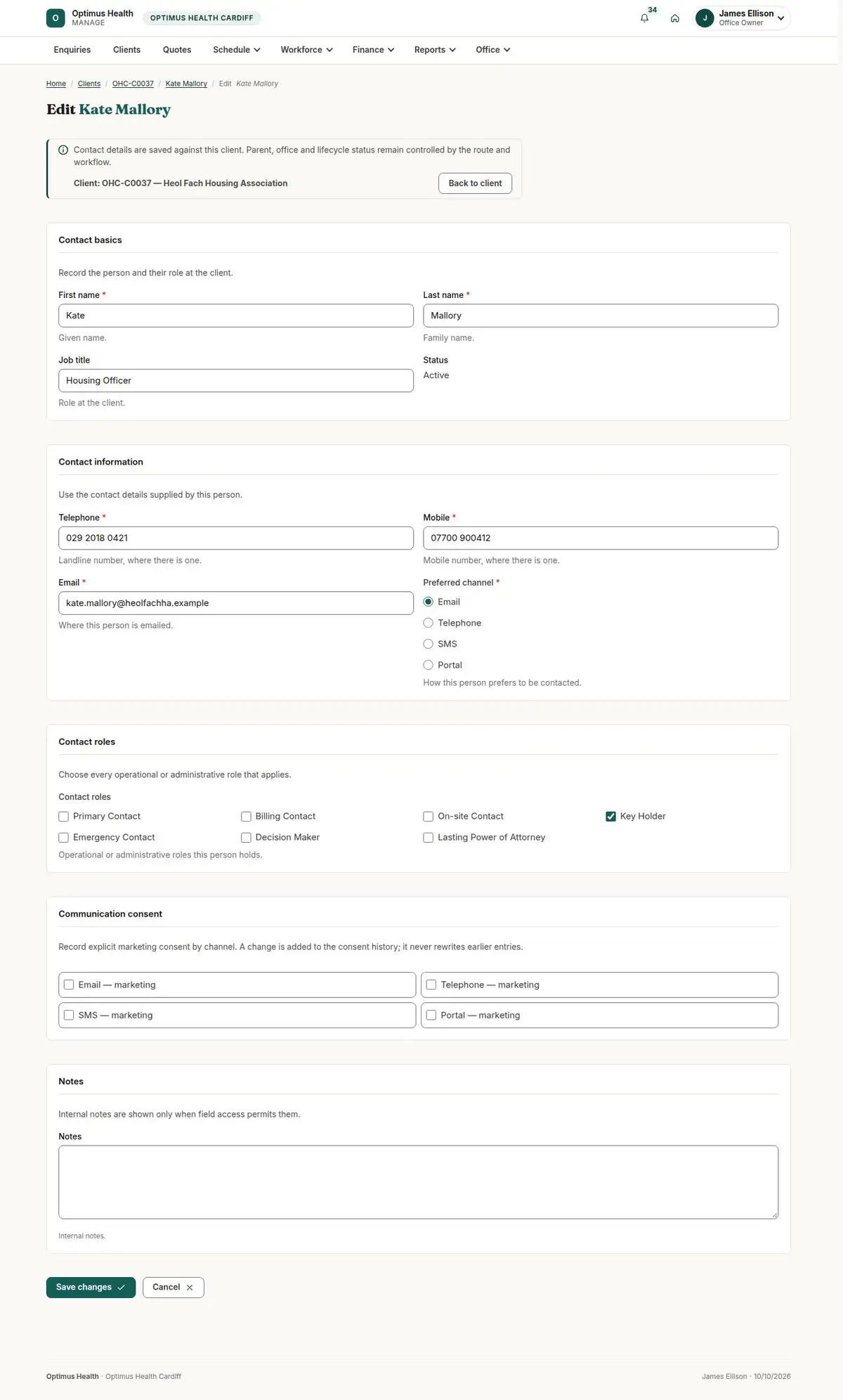Enable Email marketing consent
This screenshot has height=1400, width=843.
[69, 985]
